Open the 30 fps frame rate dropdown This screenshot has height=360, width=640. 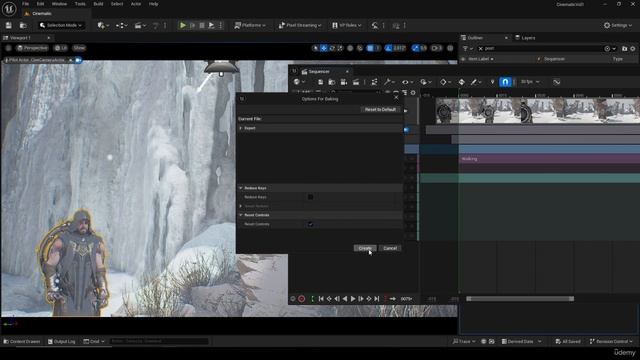point(530,82)
